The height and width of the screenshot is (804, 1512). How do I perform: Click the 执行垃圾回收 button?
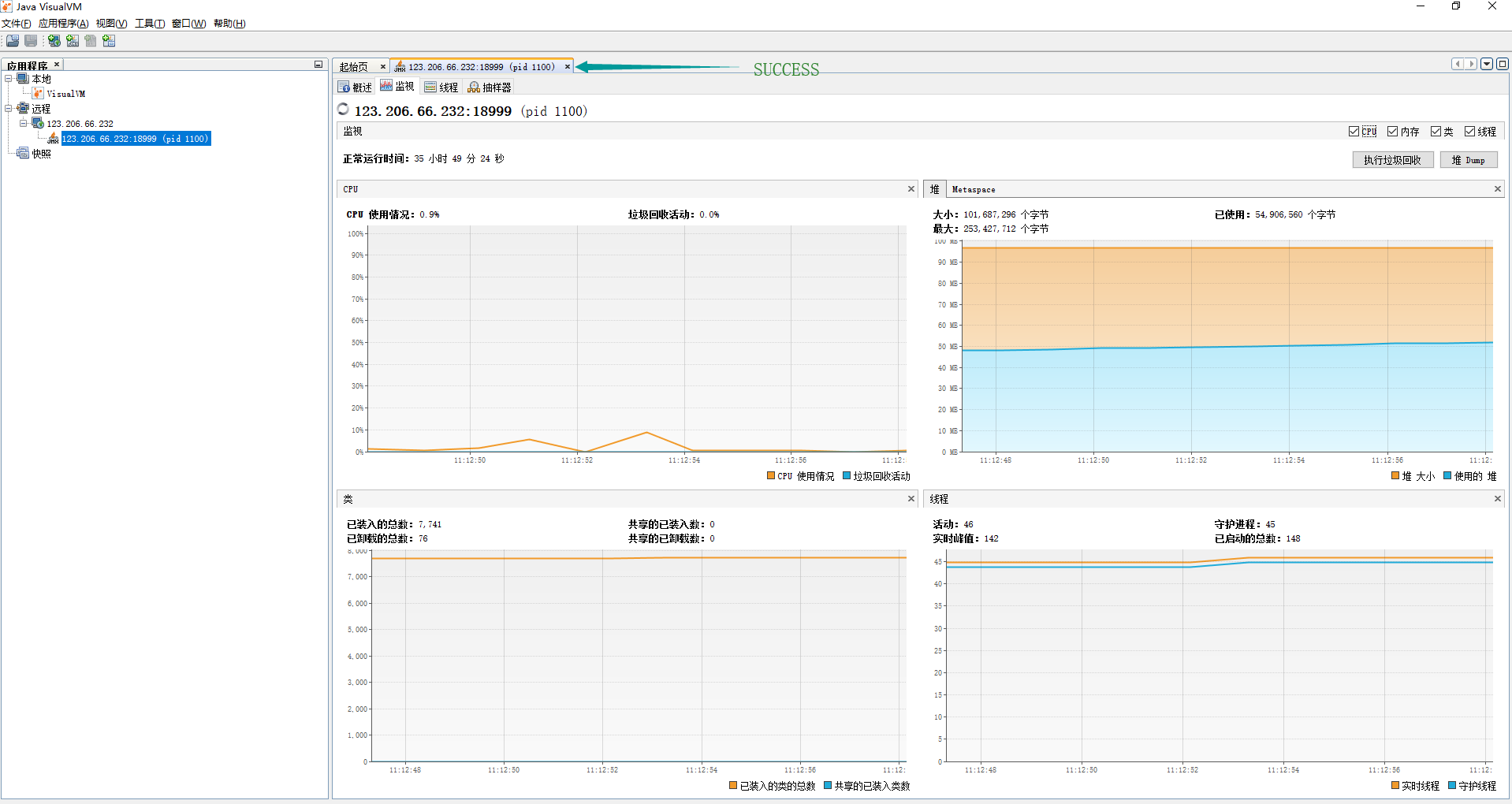(1393, 160)
